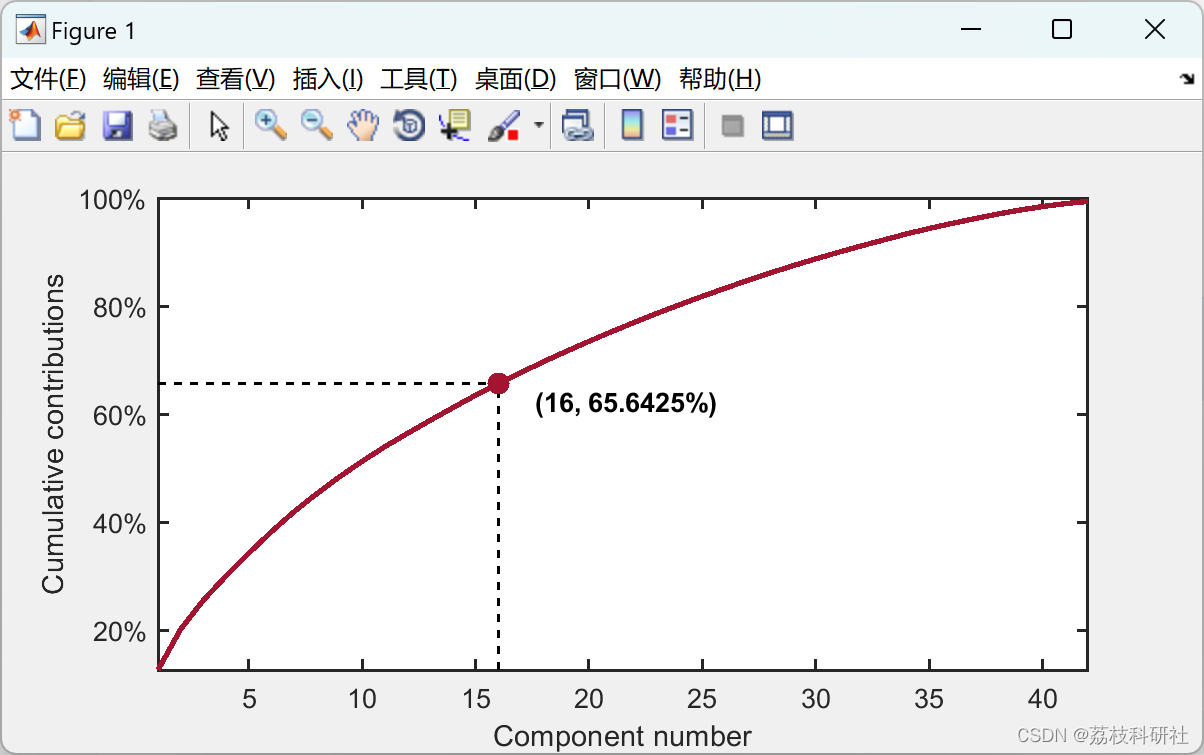Image resolution: width=1204 pixels, height=755 pixels.
Task: Select the Edit Plot arrow tool
Action: (x=220, y=125)
